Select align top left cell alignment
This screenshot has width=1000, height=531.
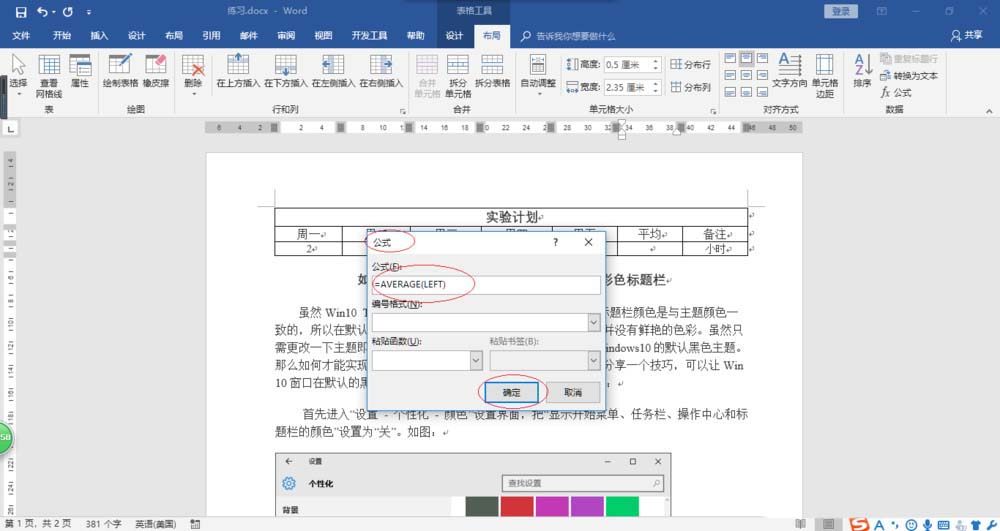click(x=730, y=59)
